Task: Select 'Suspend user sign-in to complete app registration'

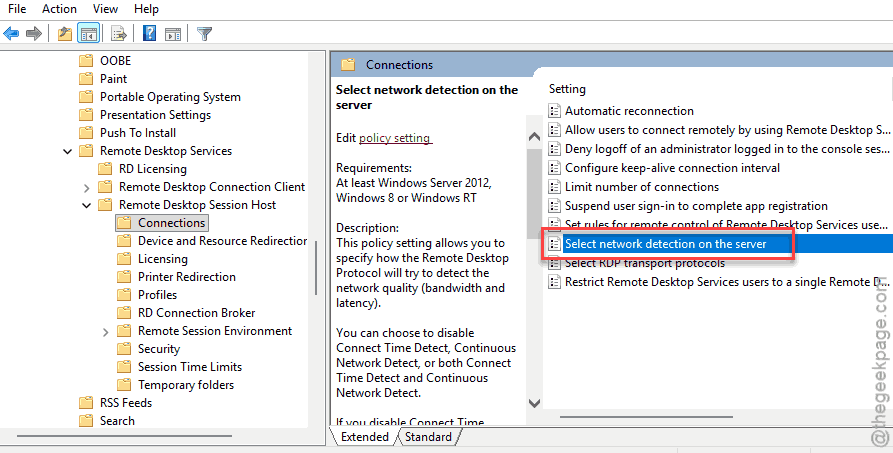Action: 696,206
